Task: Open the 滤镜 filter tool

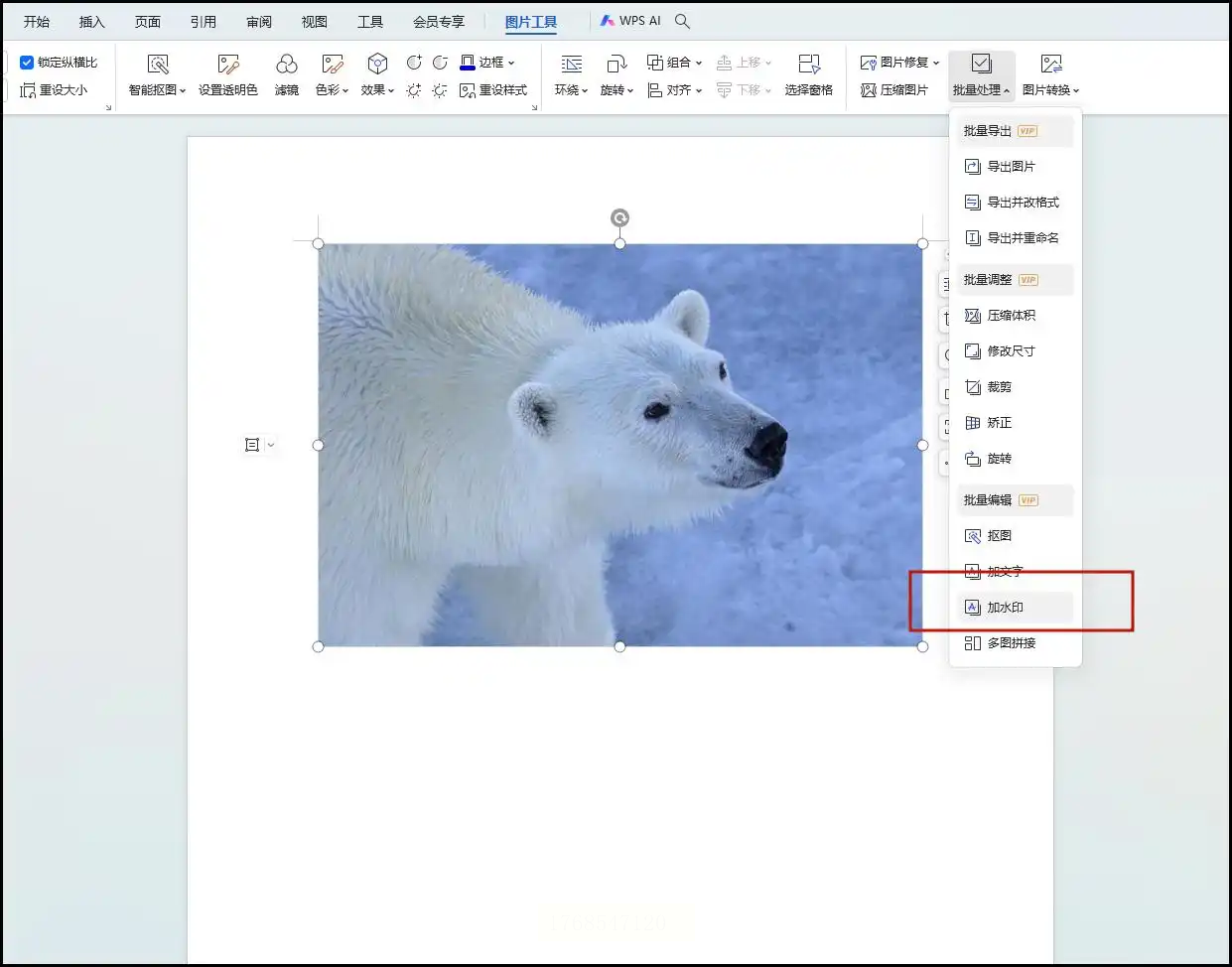Action: 286,66
